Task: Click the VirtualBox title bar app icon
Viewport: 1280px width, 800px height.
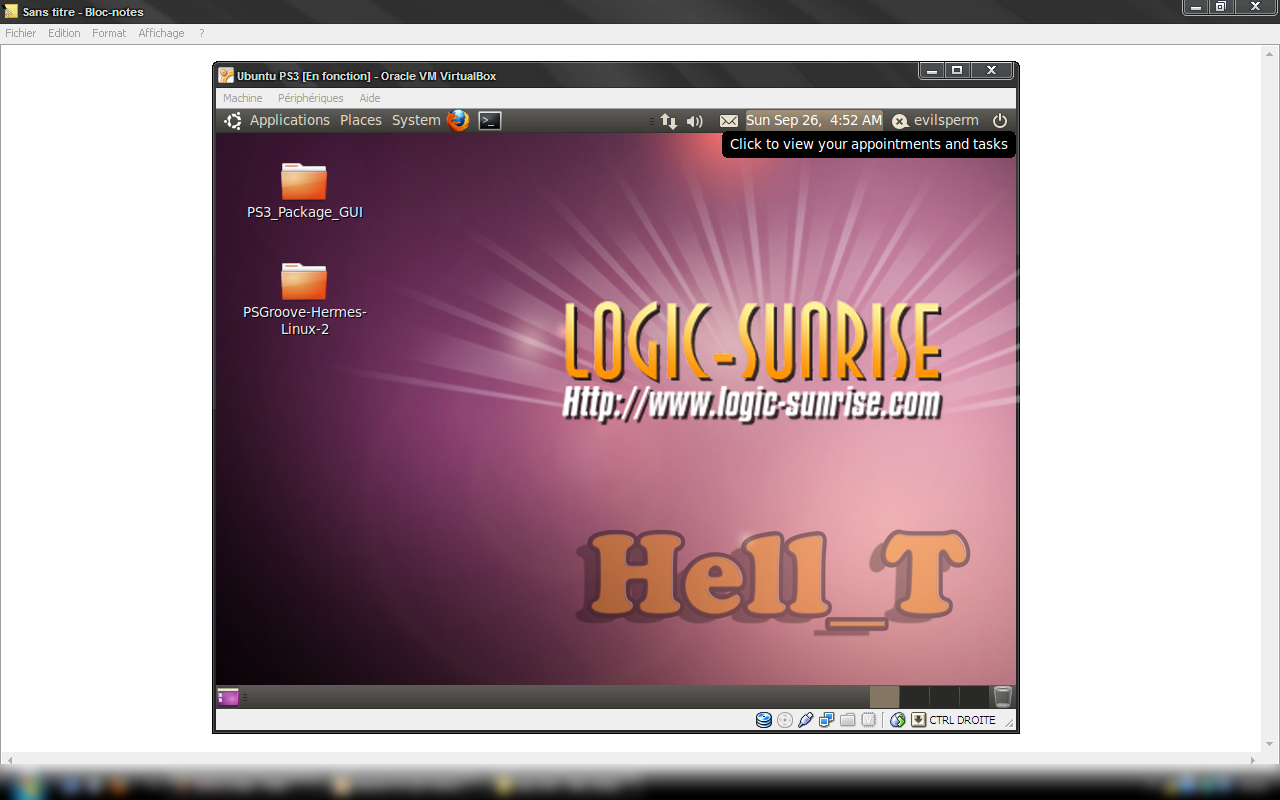Action: pyautogui.click(x=226, y=75)
